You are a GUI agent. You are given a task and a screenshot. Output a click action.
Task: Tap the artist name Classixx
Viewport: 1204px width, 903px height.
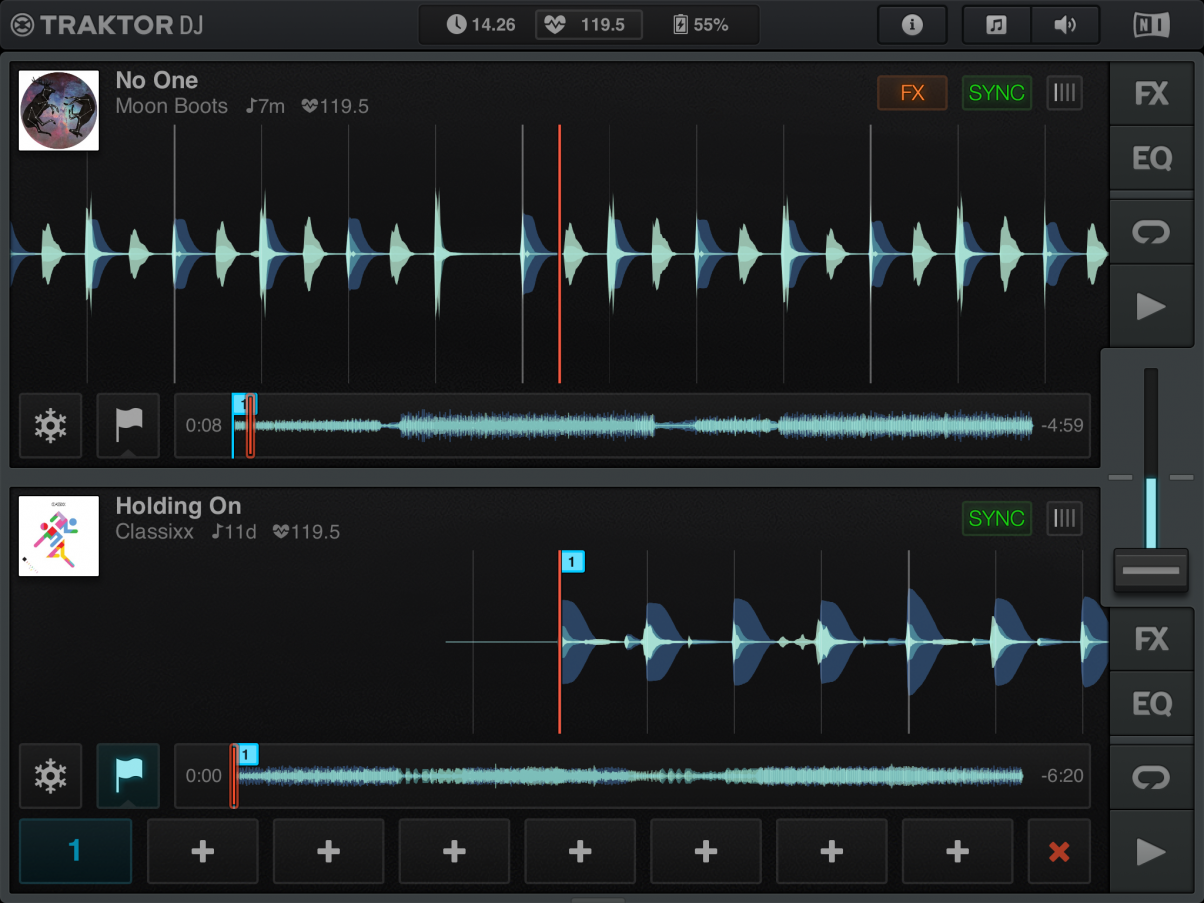[x=155, y=532]
